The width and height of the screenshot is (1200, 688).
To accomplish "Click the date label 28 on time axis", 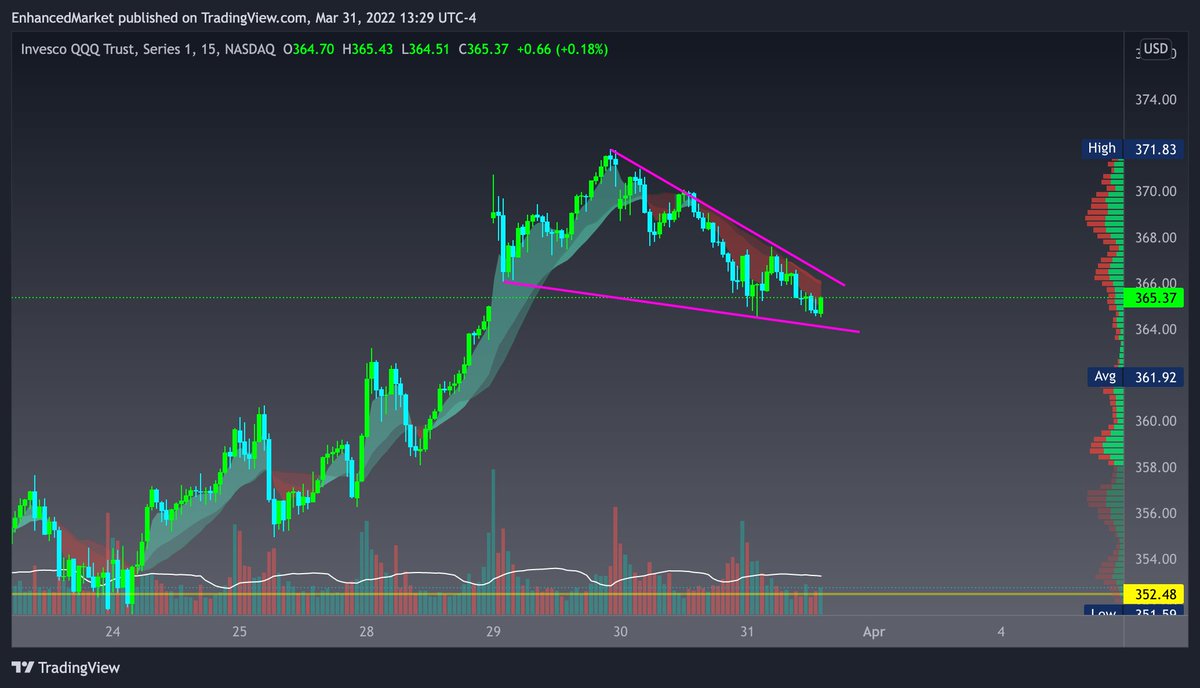I will [367, 632].
